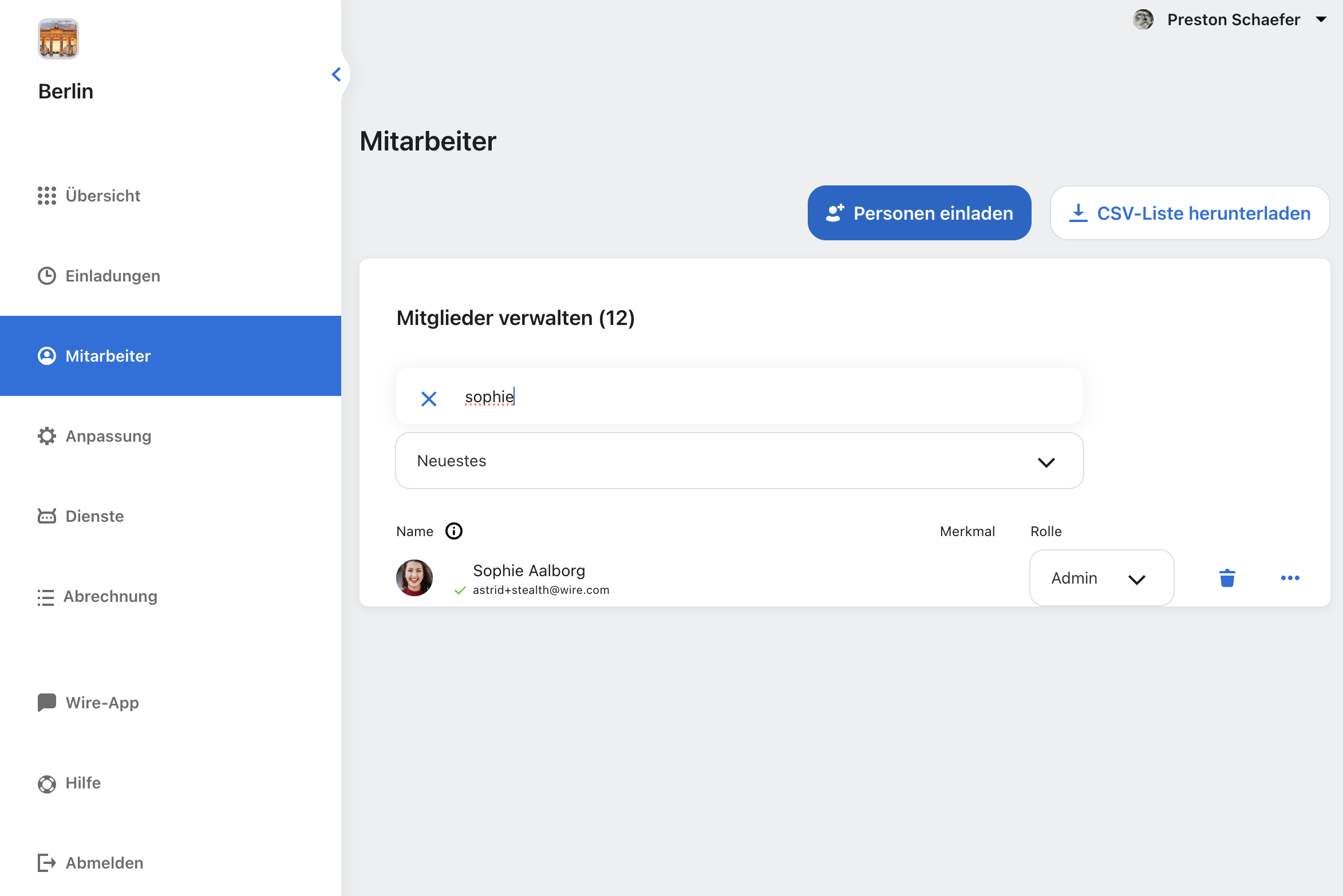The image size is (1343, 896).
Task: Click the Berlin team name
Action: tap(66, 91)
